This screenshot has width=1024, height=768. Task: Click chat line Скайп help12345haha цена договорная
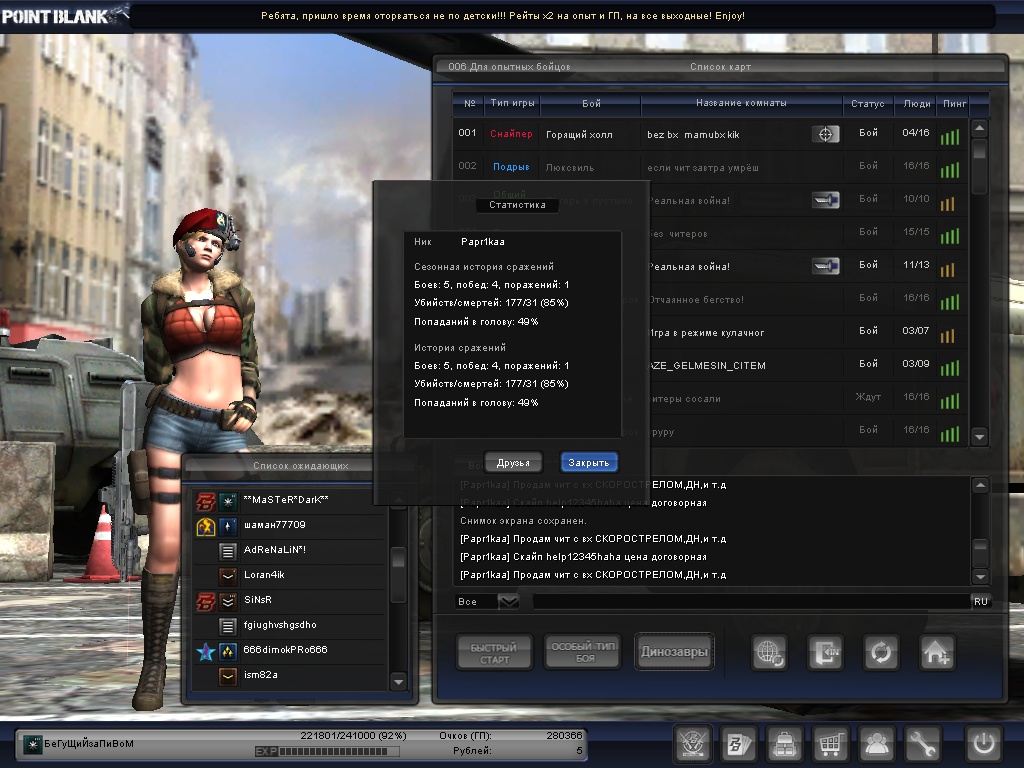[x=583, y=557]
